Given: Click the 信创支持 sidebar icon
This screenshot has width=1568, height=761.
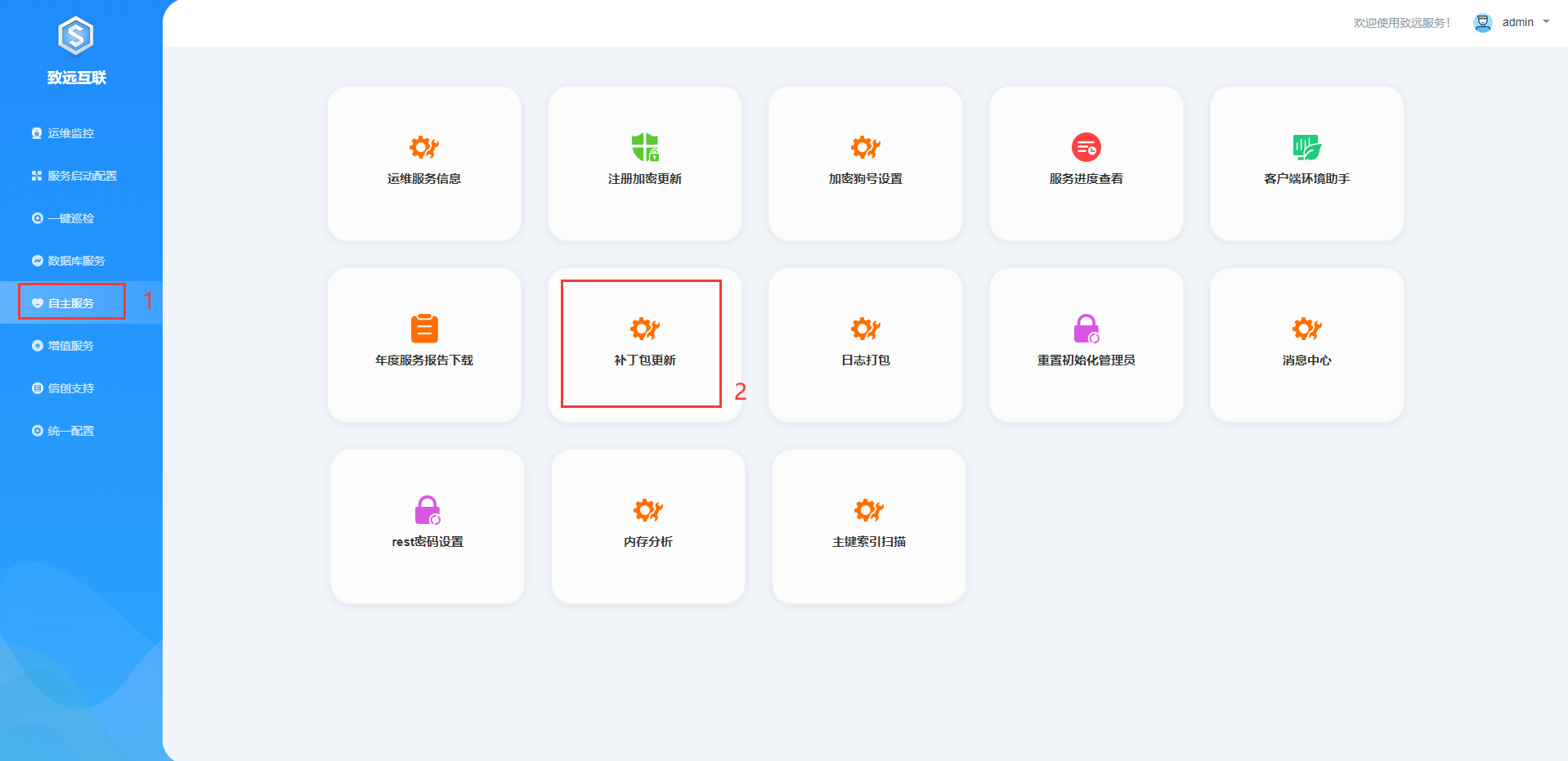Looking at the screenshot, I should click(37, 388).
